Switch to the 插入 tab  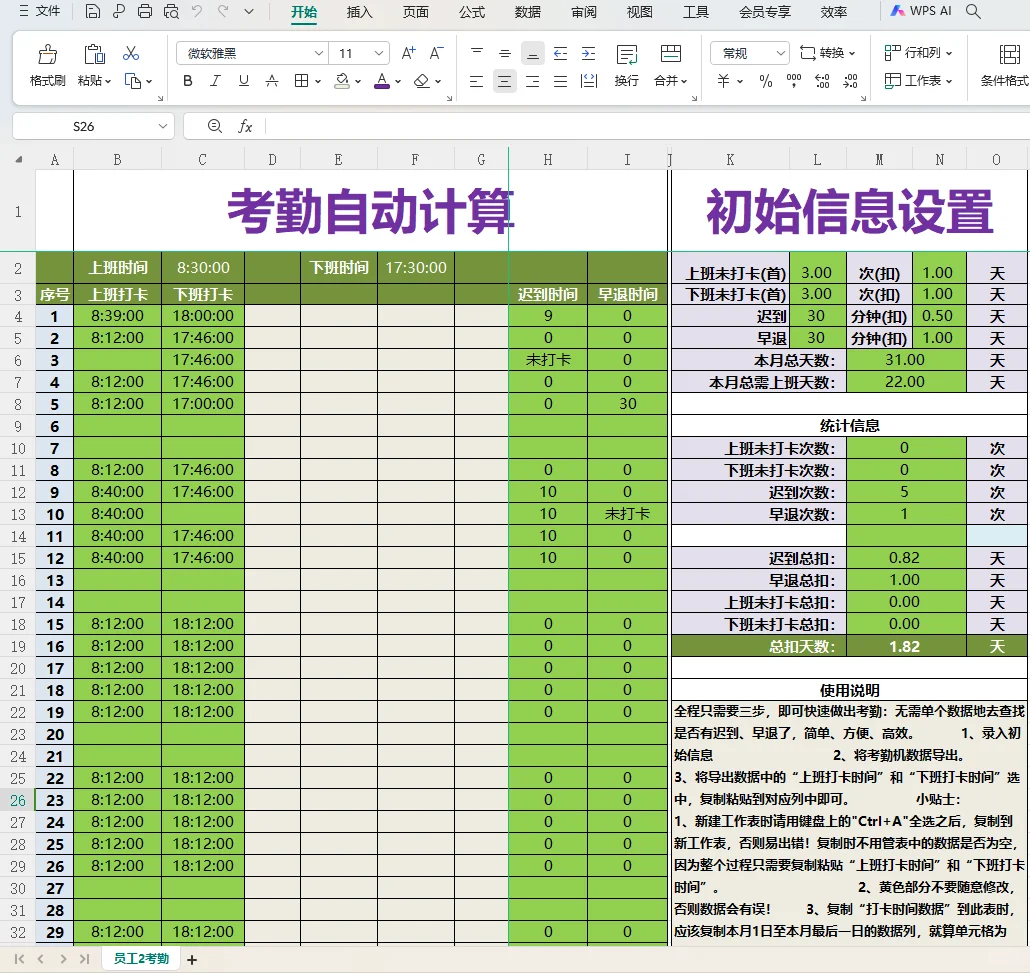click(359, 12)
